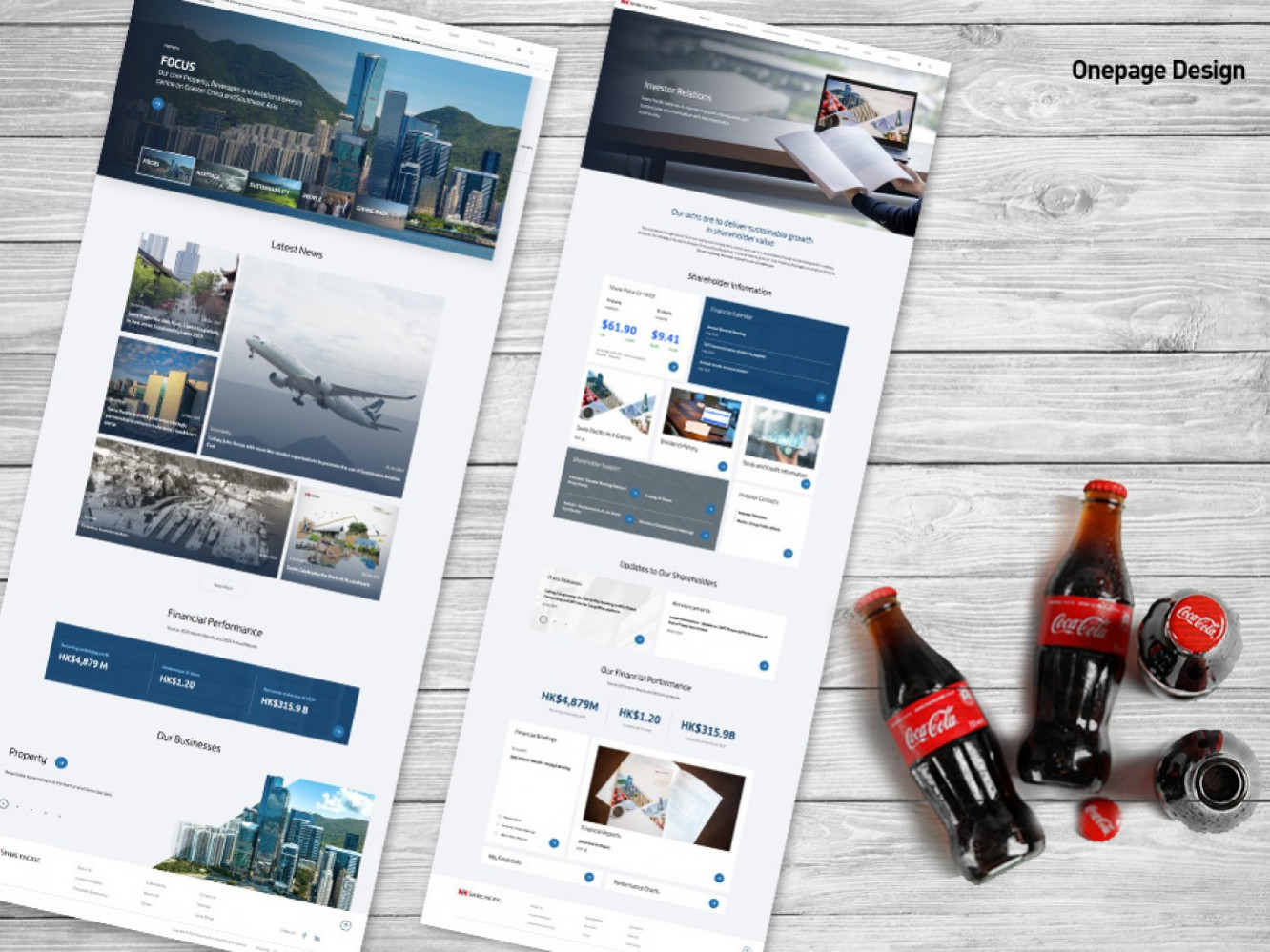Click the $9.41 share price value

point(666,336)
